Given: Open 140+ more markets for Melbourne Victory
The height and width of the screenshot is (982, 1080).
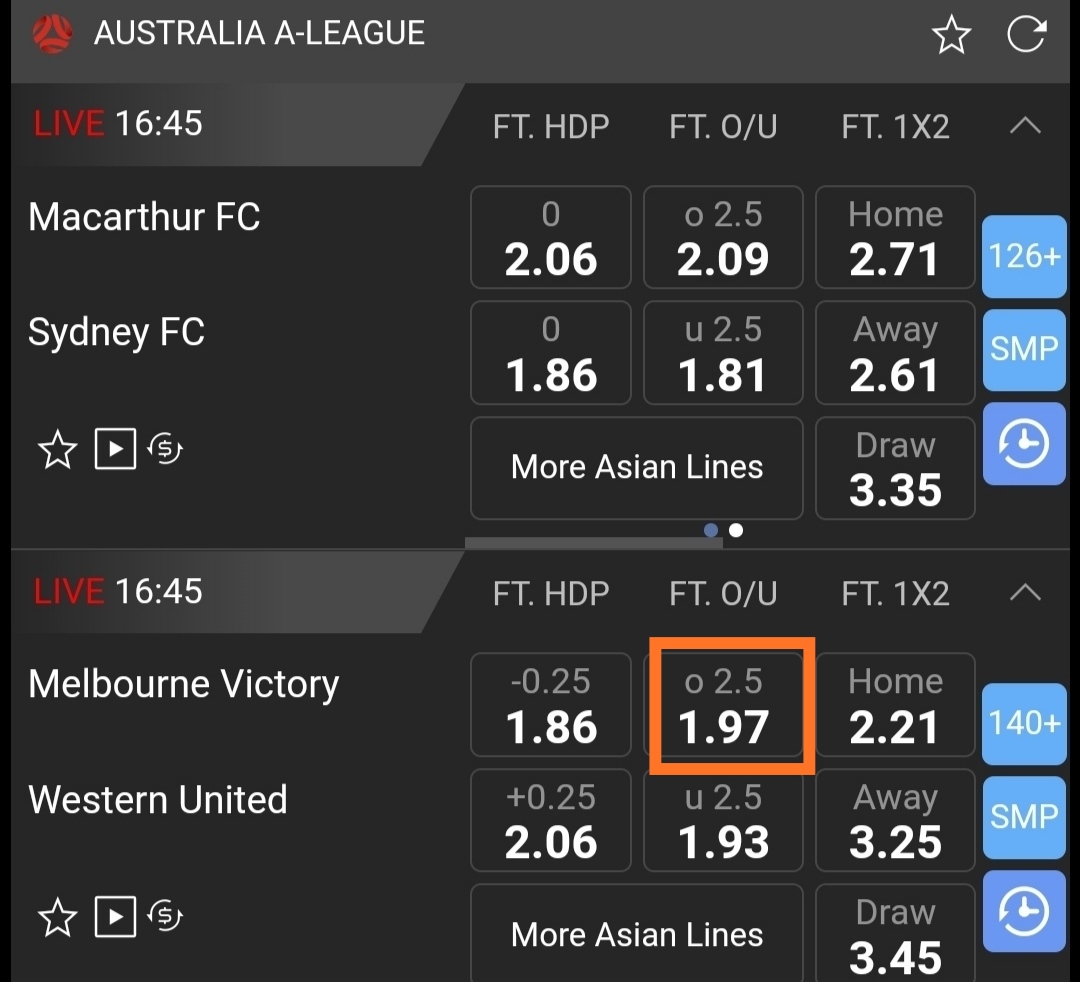Looking at the screenshot, I should (x=1024, y=723).
